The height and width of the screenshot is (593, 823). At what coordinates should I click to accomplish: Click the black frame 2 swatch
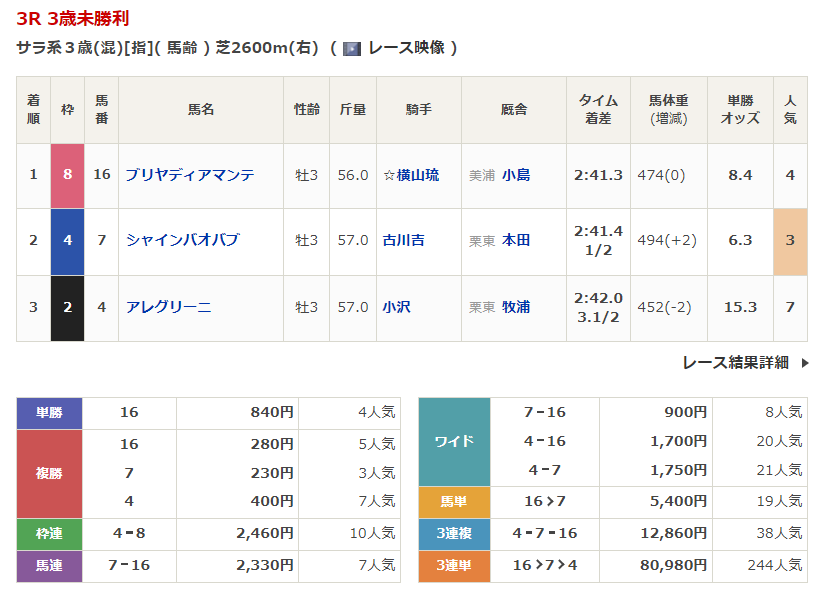67,307
